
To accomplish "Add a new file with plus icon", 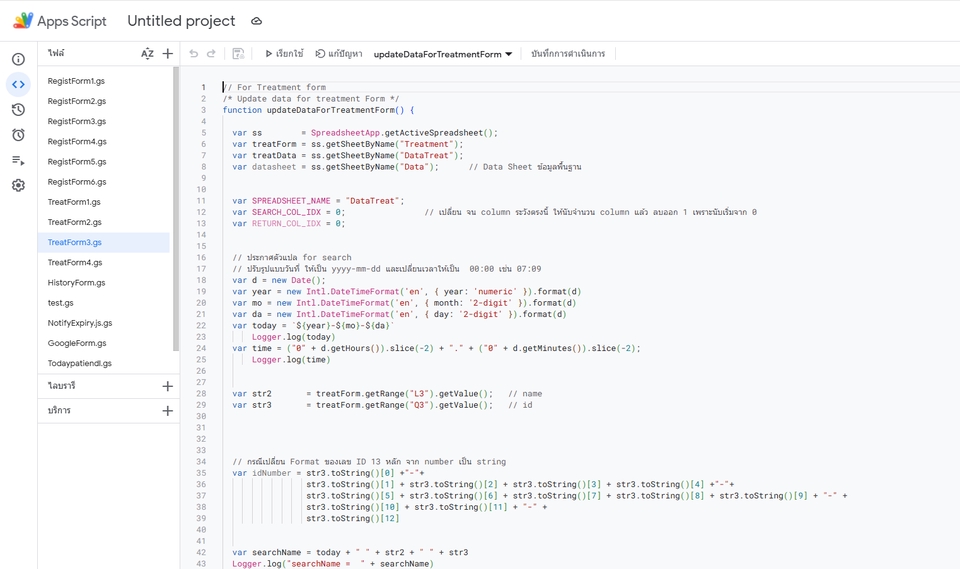I will point(167,53).
